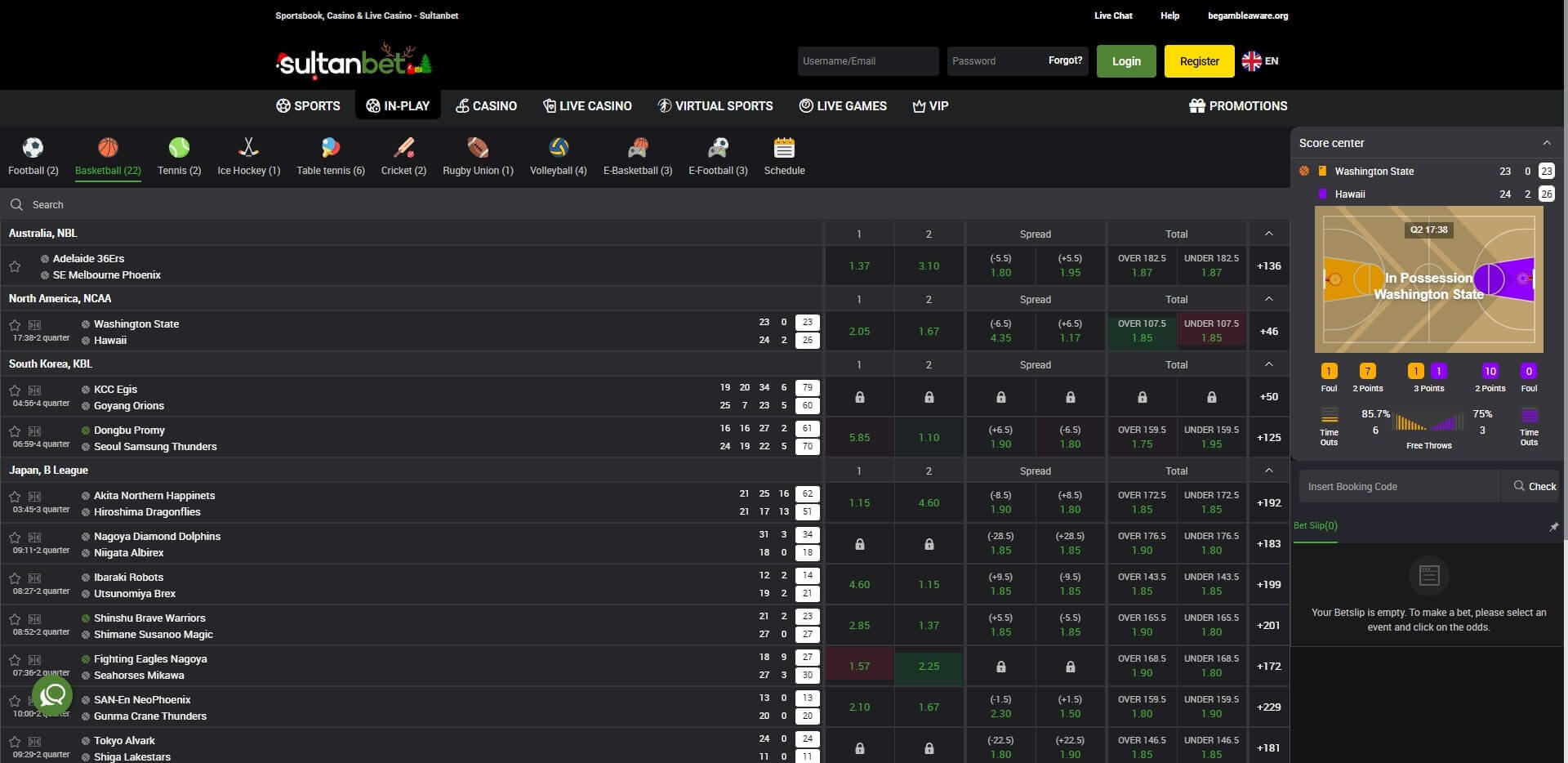Open the Promotions menu item
1568x763 pixels.
click(x=1238, y=105)
